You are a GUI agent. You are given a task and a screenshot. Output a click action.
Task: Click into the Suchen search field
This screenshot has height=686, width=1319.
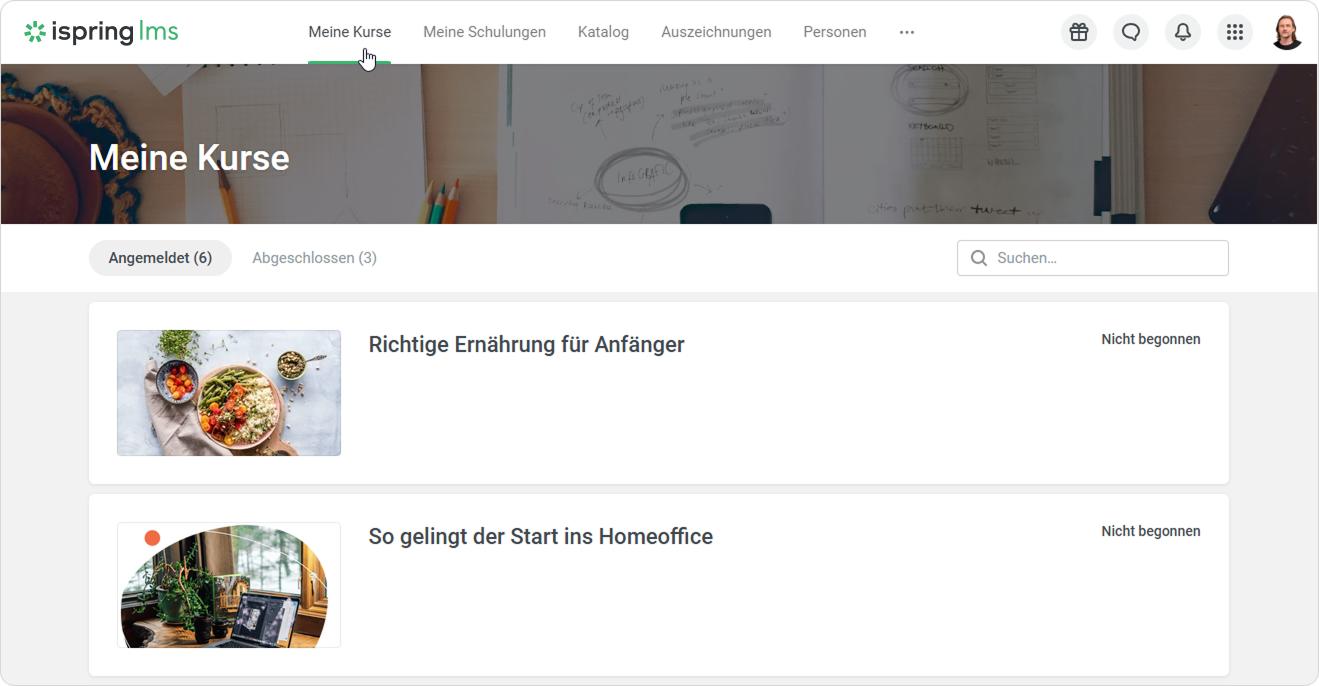coord(1092,258)
